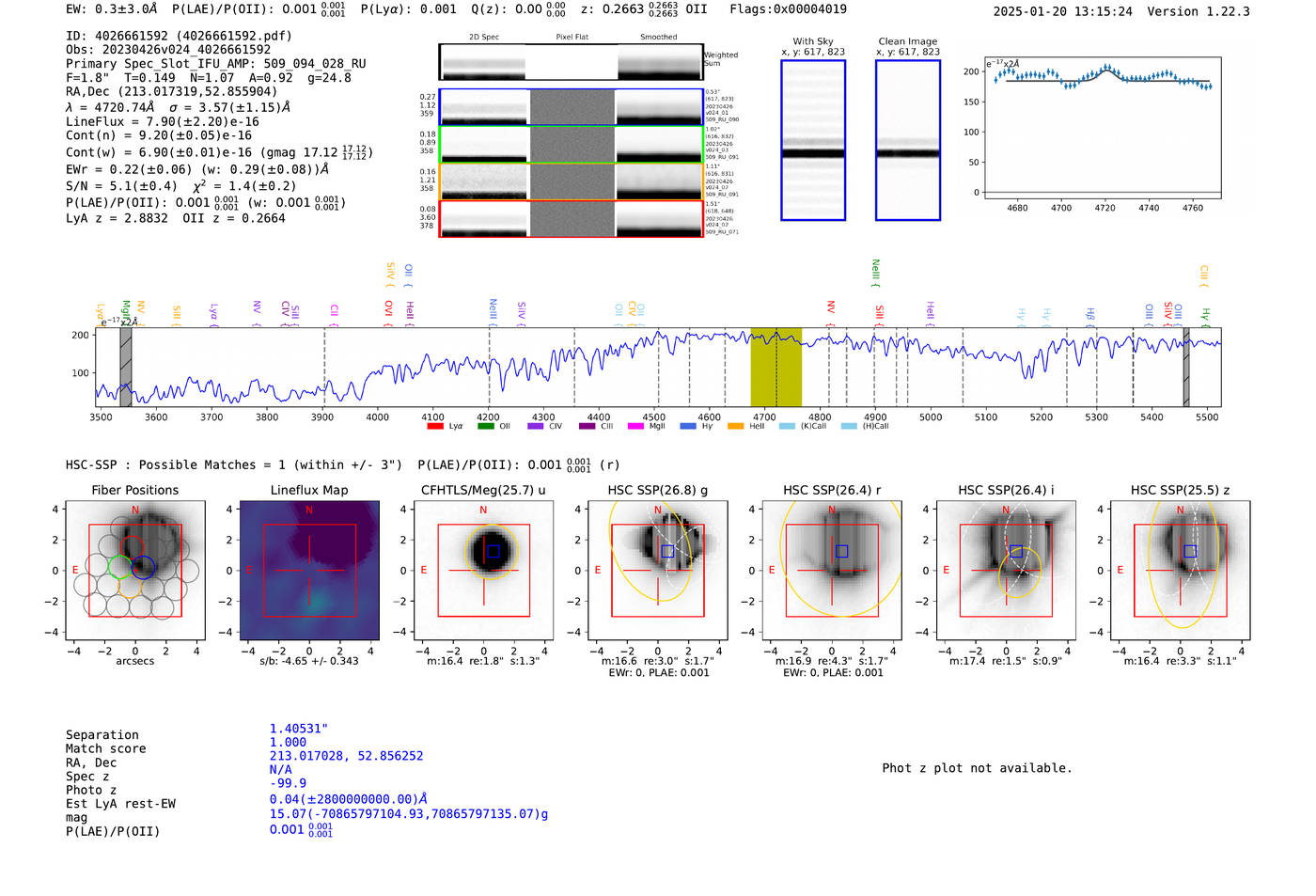Click the Clean Image 2D panel

pyautogui.click(x=908, y=140)
